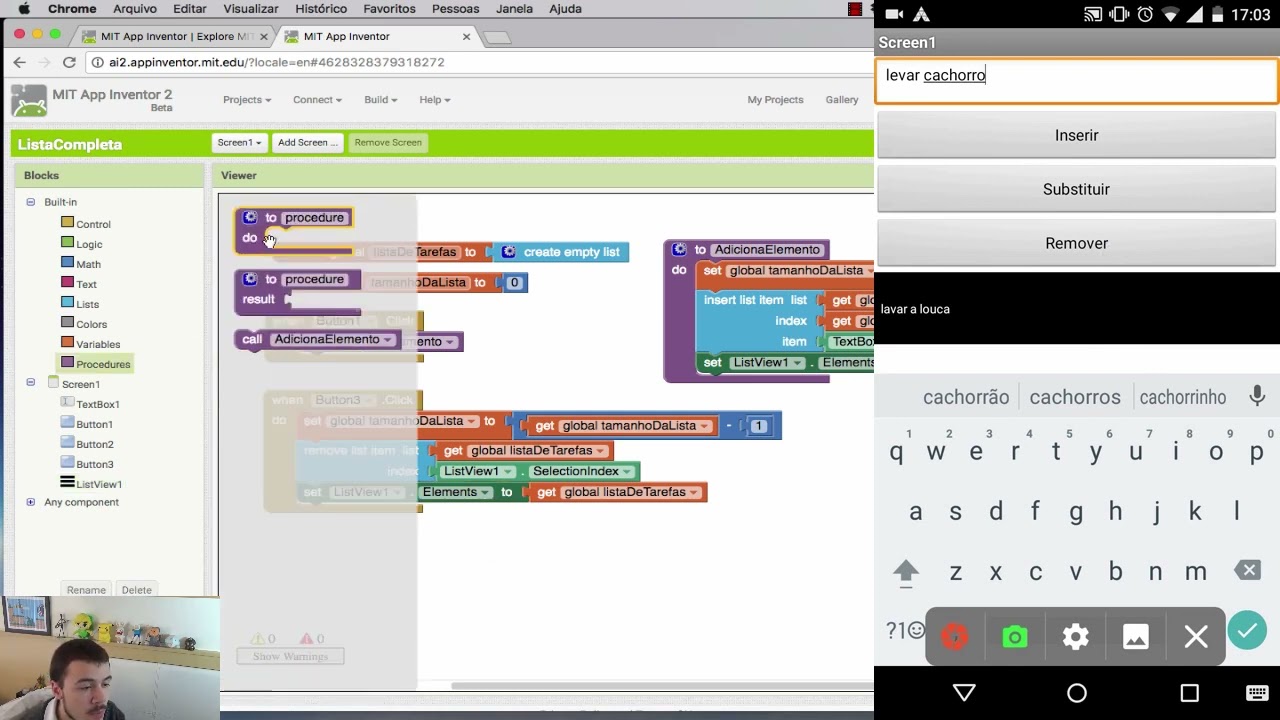Tap the green camera screenshot icon
The image size is (1280, 720).
[x=1015, y=637]
